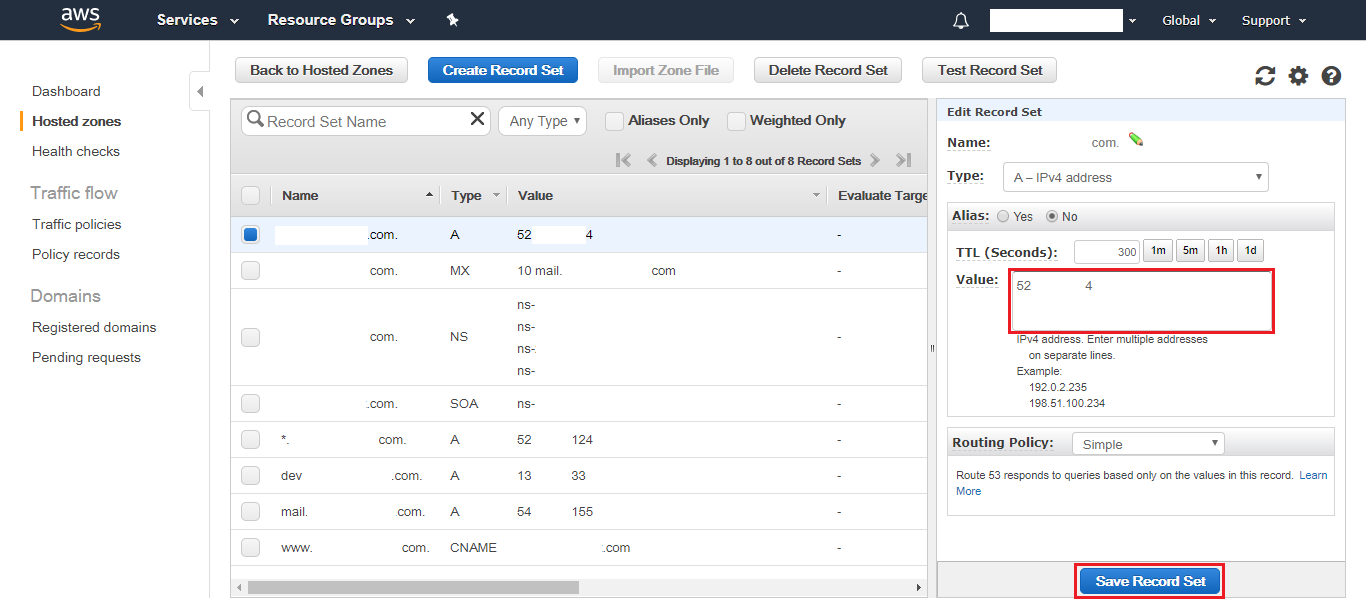
Task: Select Yes for Alias option
Action: tap(1003, 216)
